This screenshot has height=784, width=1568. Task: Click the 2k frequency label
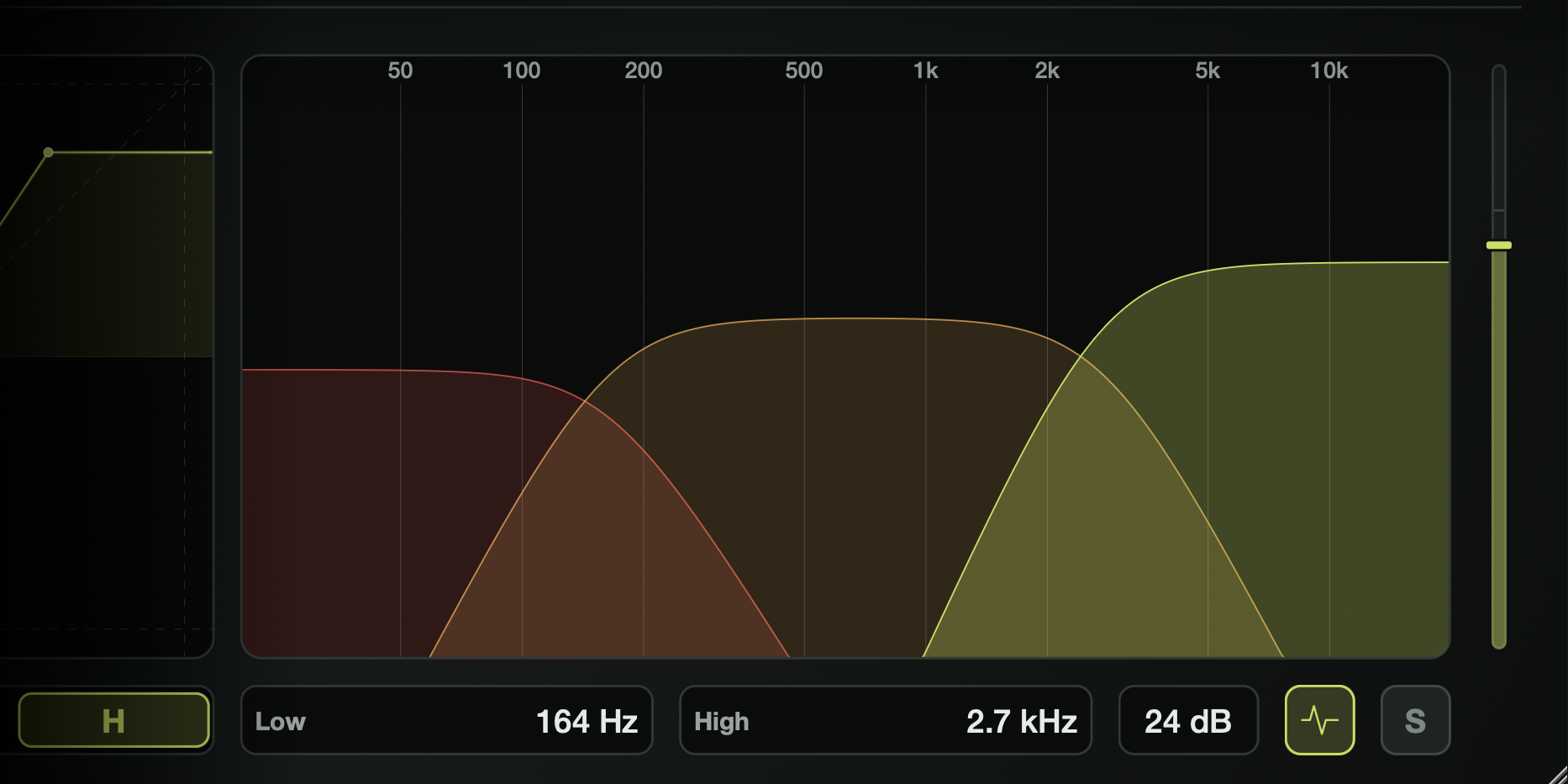coord(1047,71)
